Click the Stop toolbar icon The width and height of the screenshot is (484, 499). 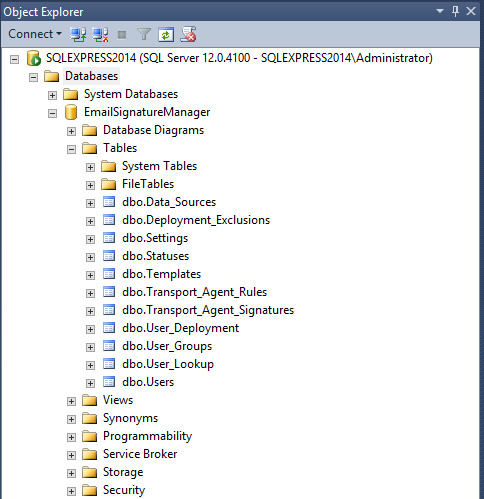pos(122,35)
